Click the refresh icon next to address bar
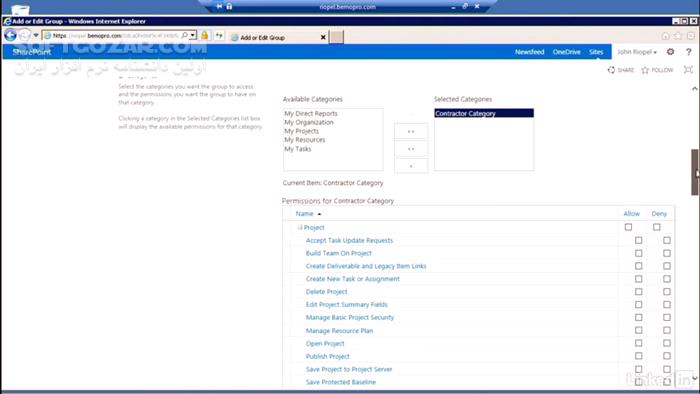This screenshot has width=700, height=394. click(219, 35)
